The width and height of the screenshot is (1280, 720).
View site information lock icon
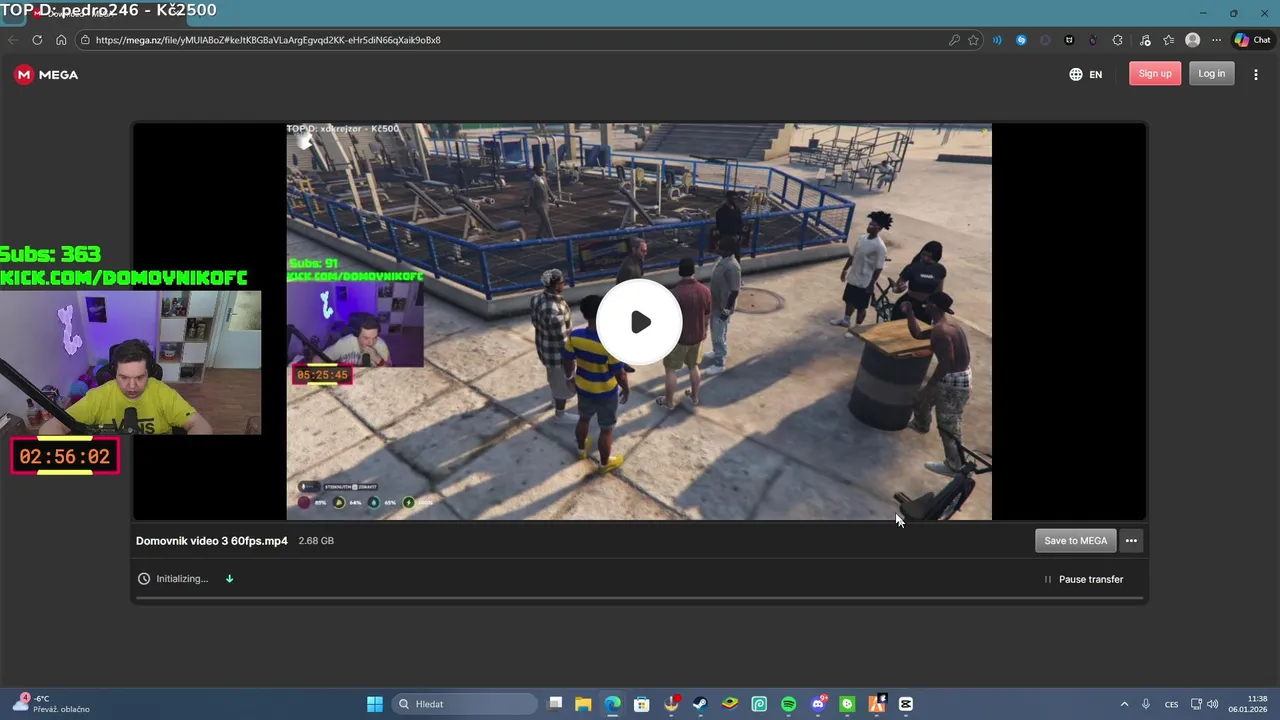tap(86, 40)
